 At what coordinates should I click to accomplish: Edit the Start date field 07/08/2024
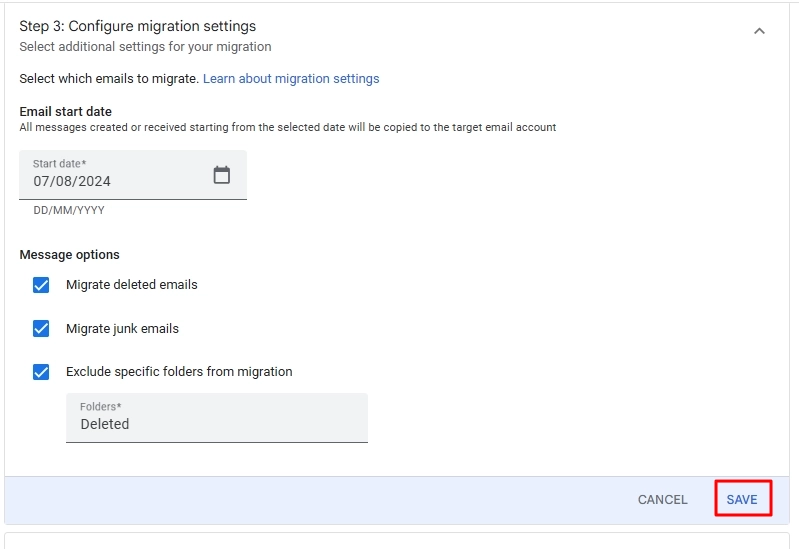[133, 175]
